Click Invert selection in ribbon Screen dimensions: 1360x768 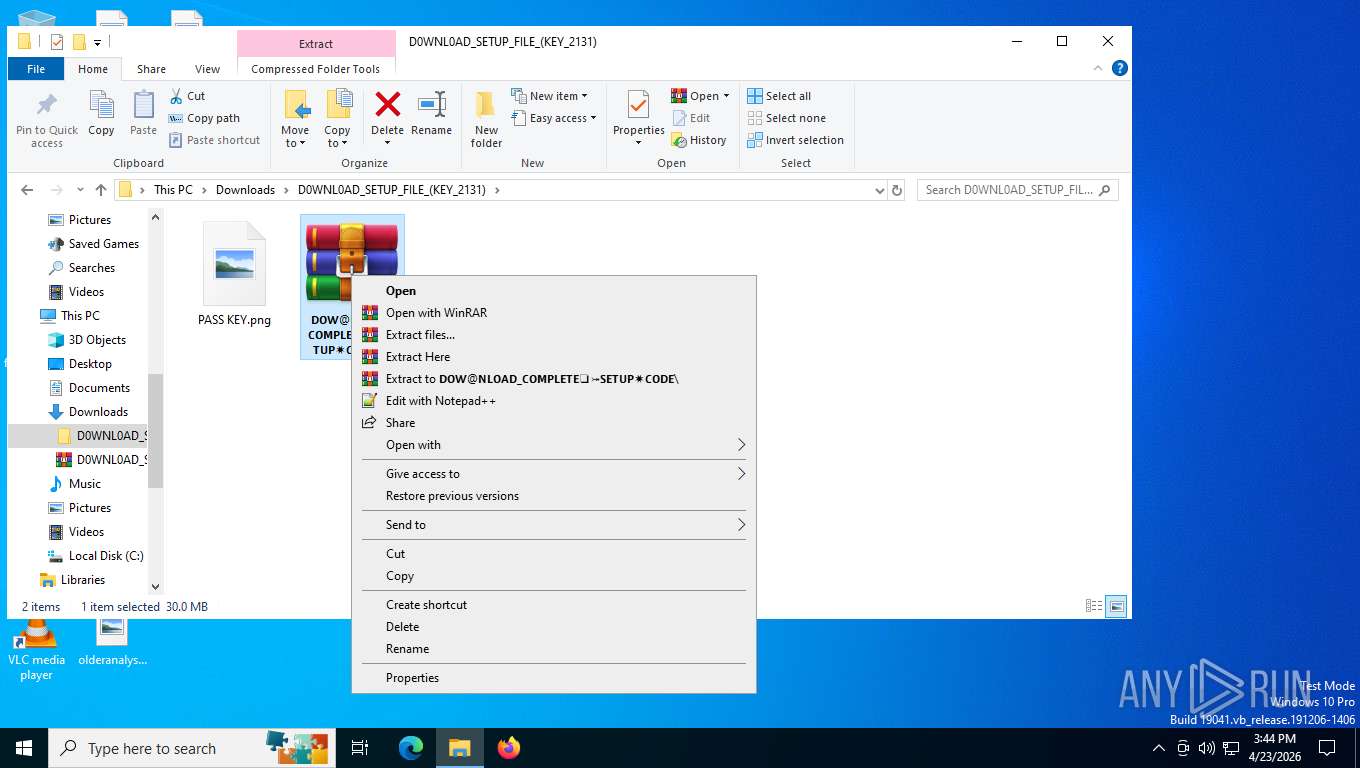tap(795, 140)
